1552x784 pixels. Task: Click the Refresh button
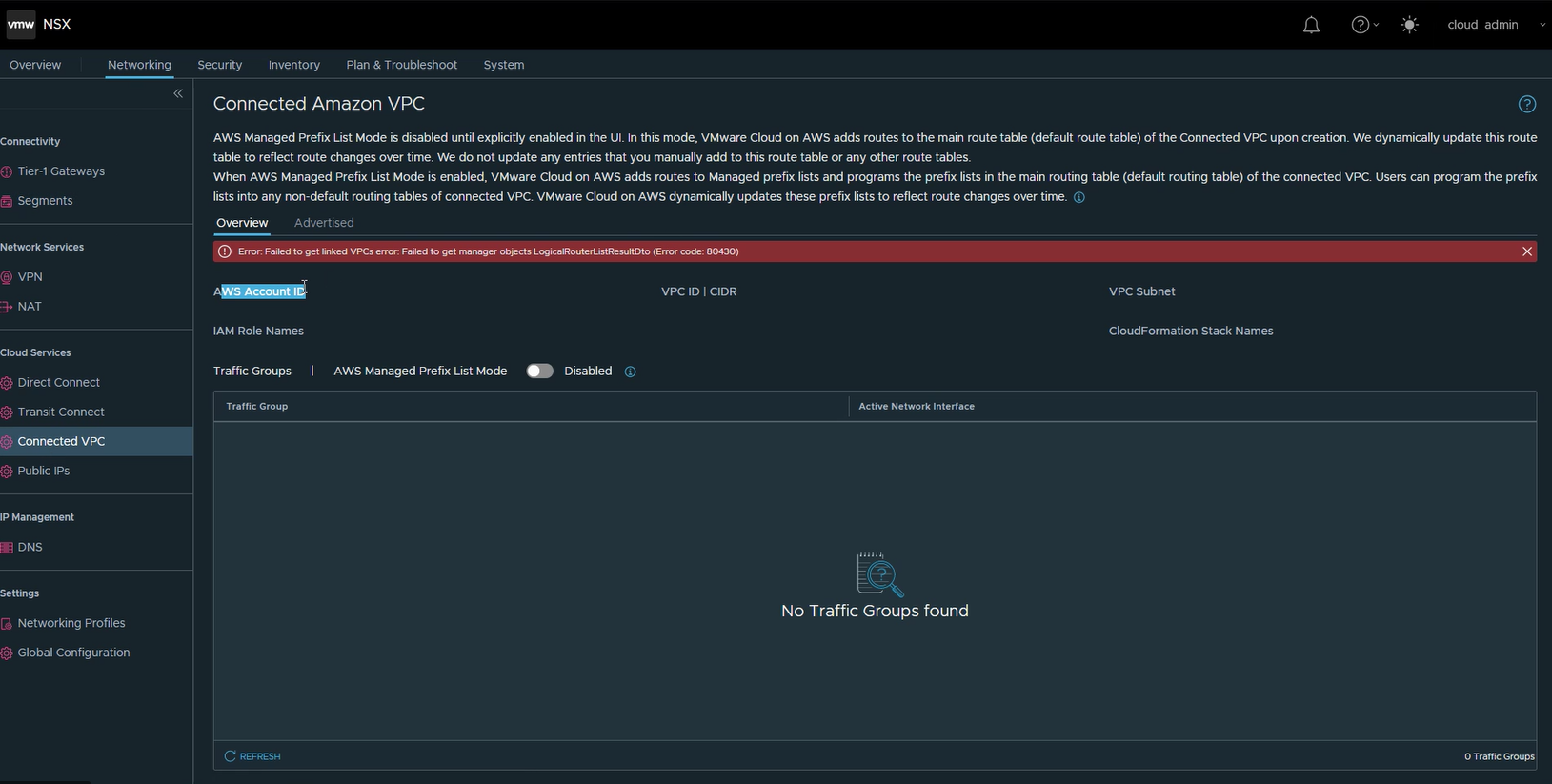coord(252,756)
